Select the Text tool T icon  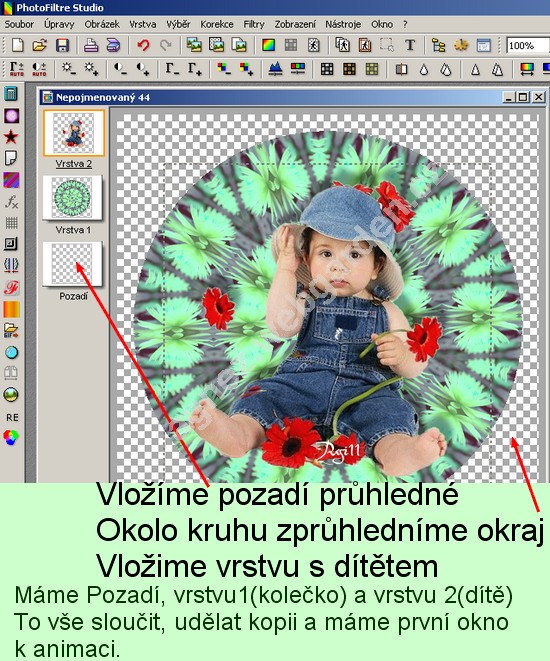410,45
